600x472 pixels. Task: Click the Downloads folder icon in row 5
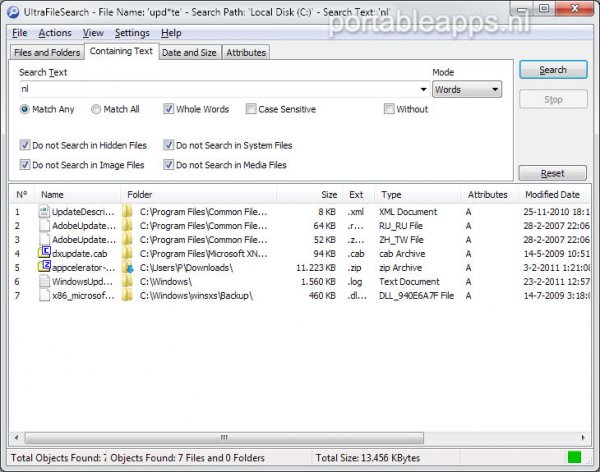click(128, 268)
